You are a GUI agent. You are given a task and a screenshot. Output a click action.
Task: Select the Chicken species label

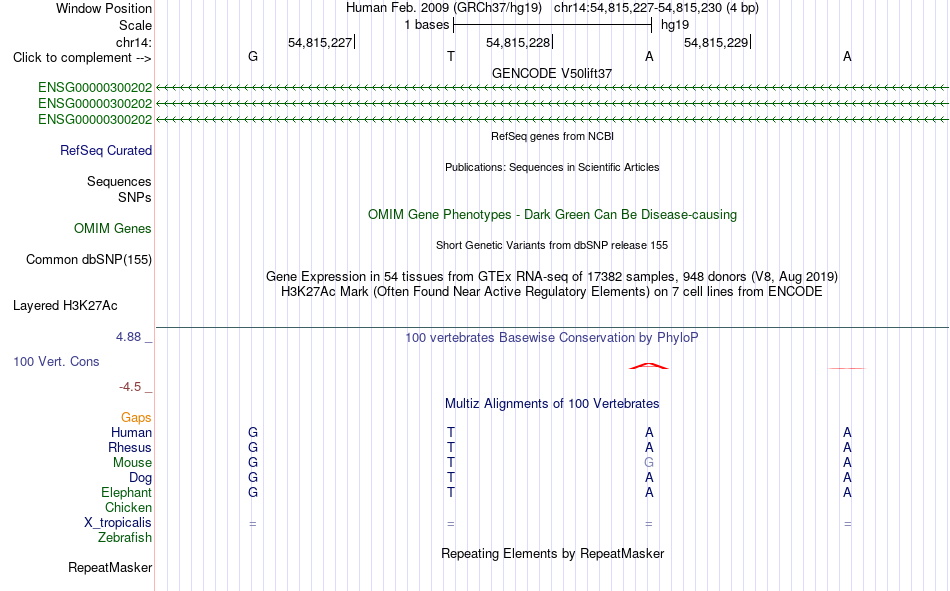click(128, 507)
